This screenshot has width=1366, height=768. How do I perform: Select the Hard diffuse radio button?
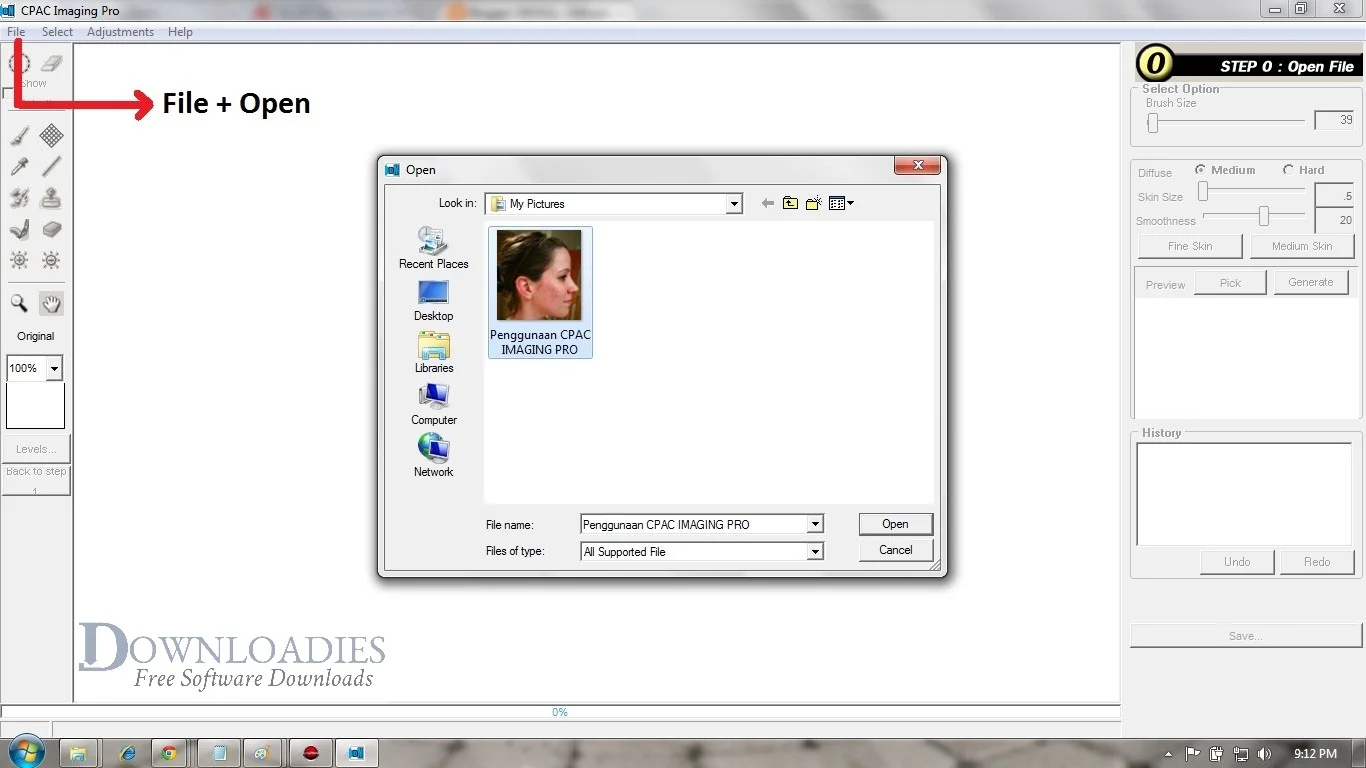click(x=1288, y=170)
